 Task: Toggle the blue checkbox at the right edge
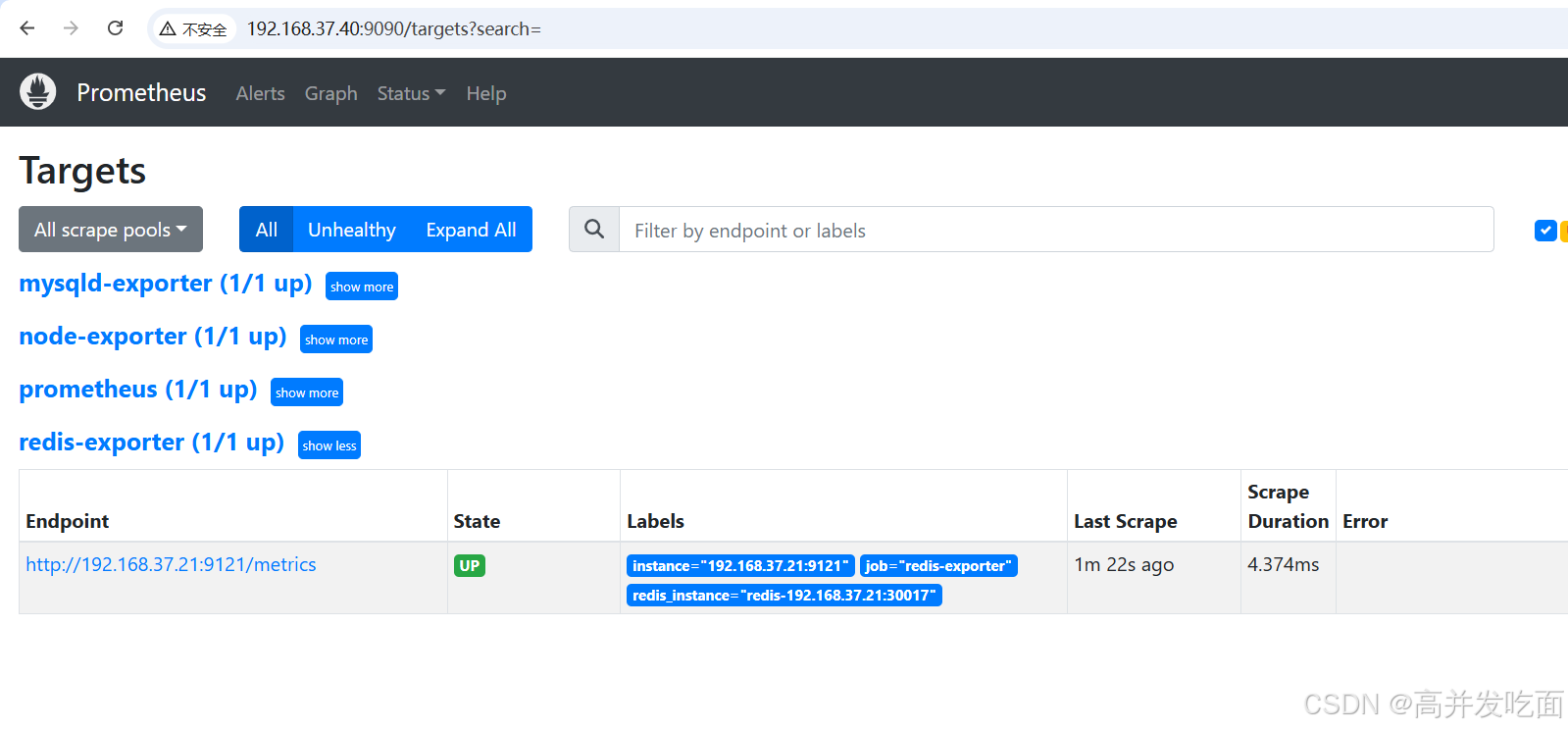(1545, 231)
